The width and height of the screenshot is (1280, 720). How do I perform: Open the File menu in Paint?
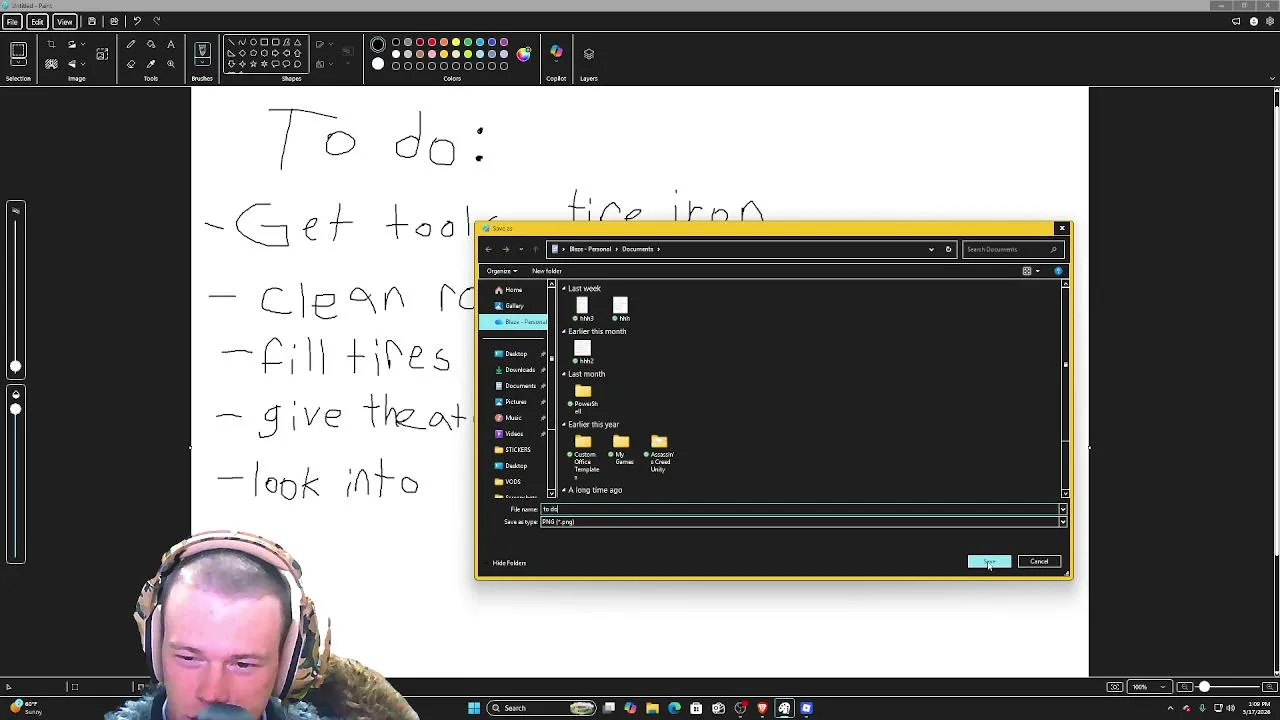pos(12,21)
